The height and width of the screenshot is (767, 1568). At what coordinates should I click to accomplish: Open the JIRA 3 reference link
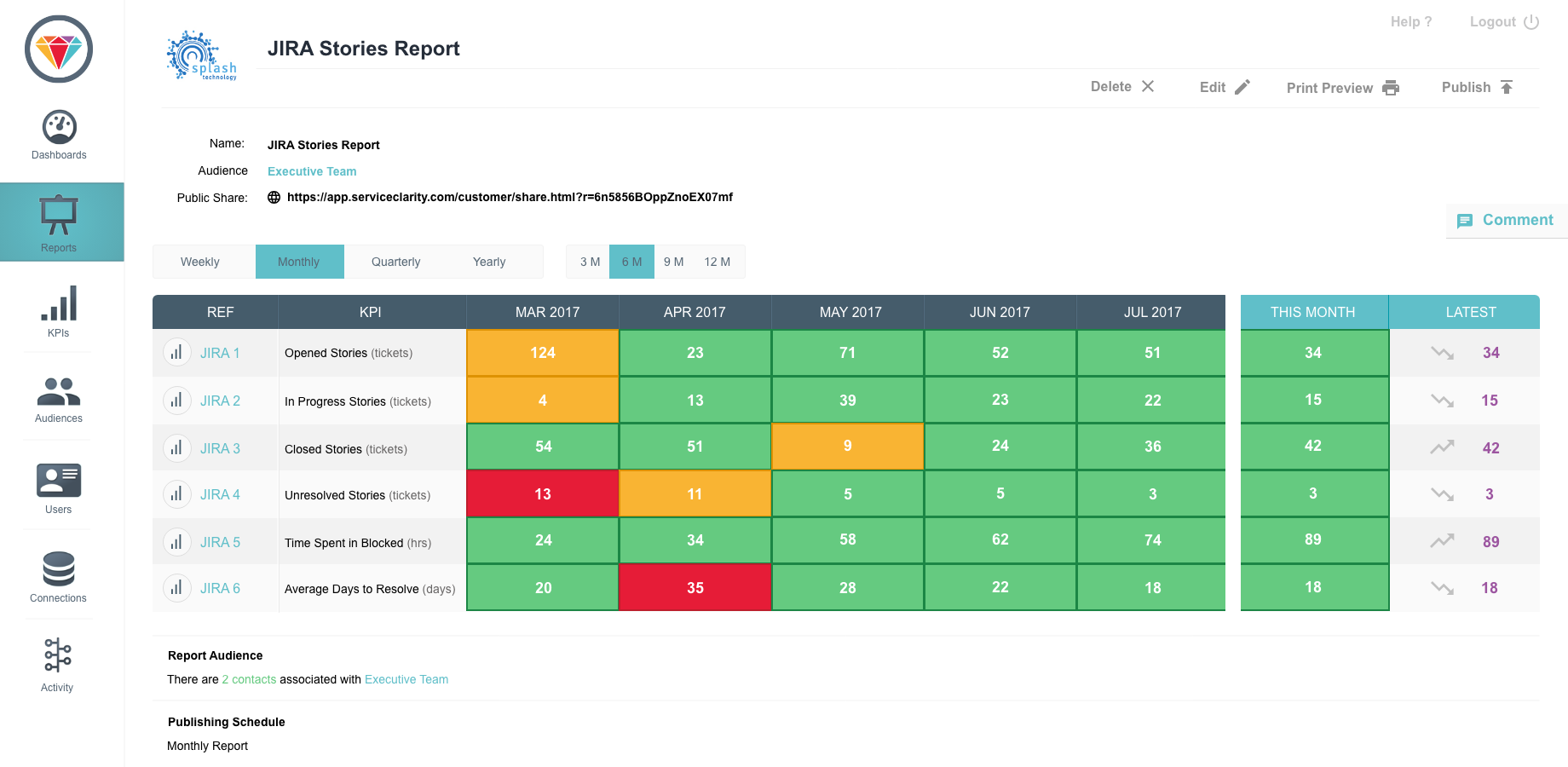tap(220, 448)
